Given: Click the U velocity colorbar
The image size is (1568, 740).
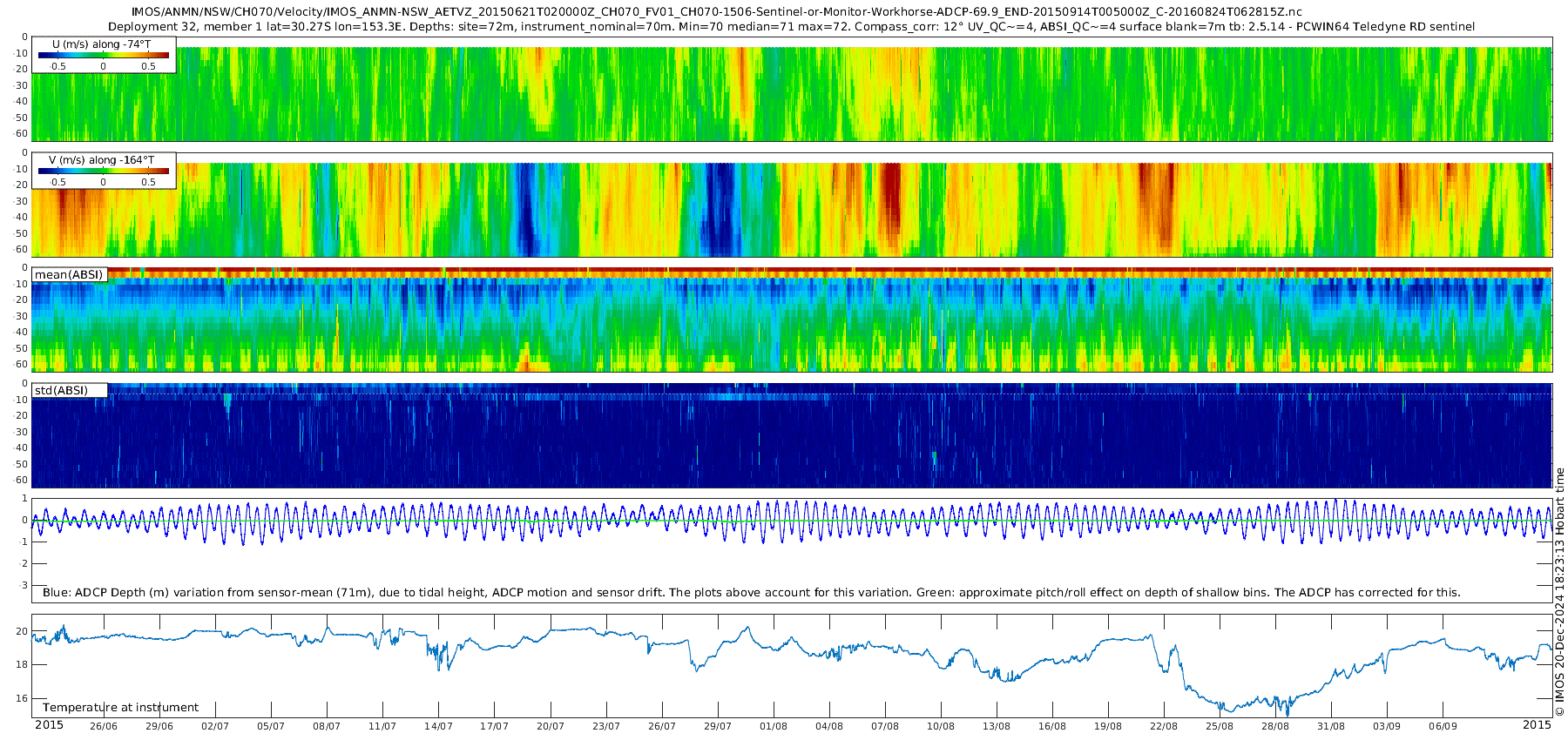Looking at the screenshot, I should pos(103,55).
